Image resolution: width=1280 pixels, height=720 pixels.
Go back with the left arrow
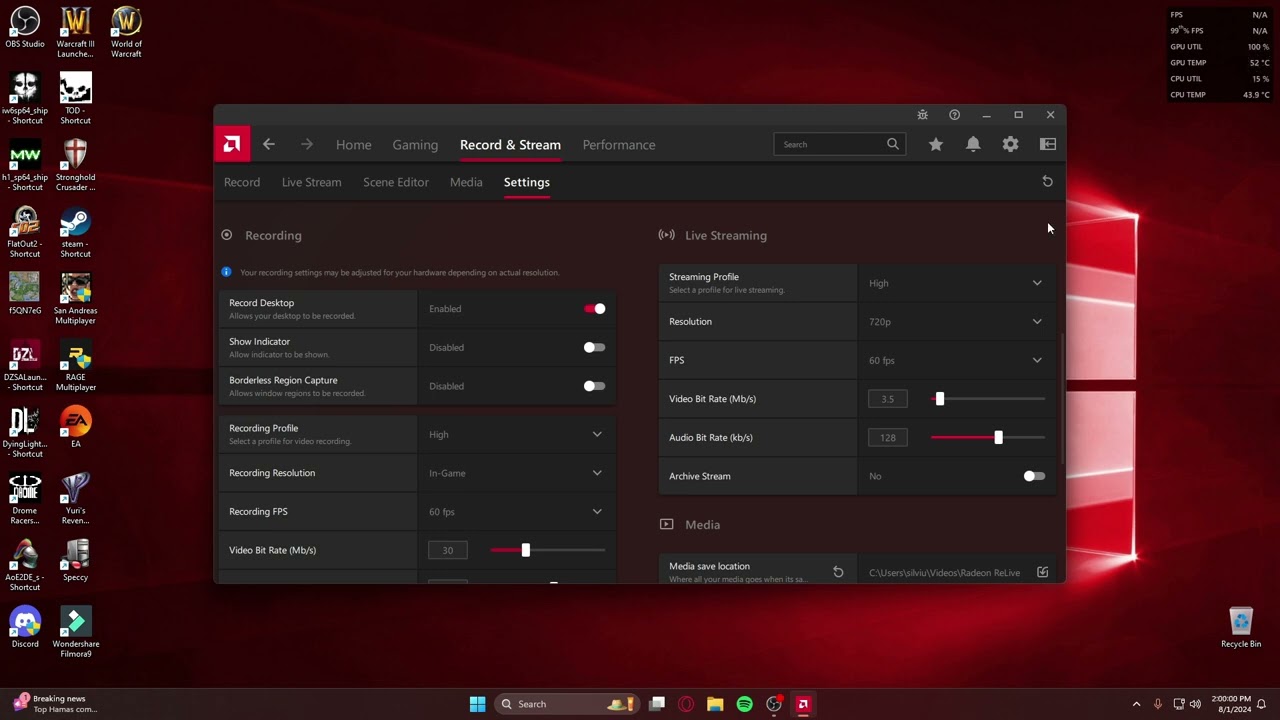click(x=269, y=145)
